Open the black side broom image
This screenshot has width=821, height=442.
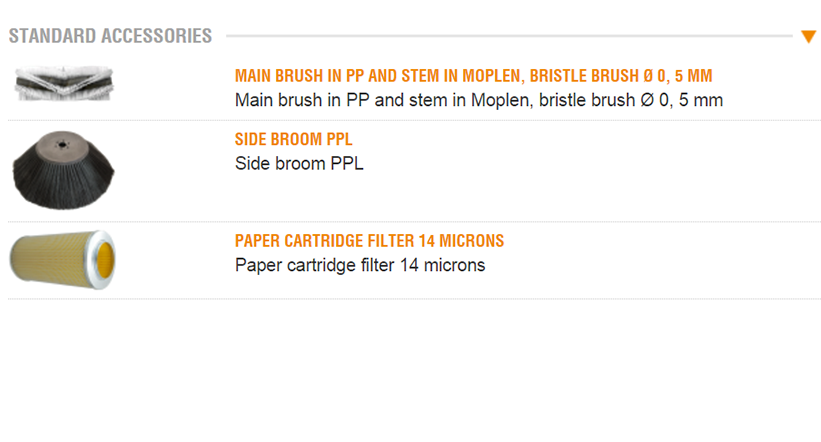64,170
